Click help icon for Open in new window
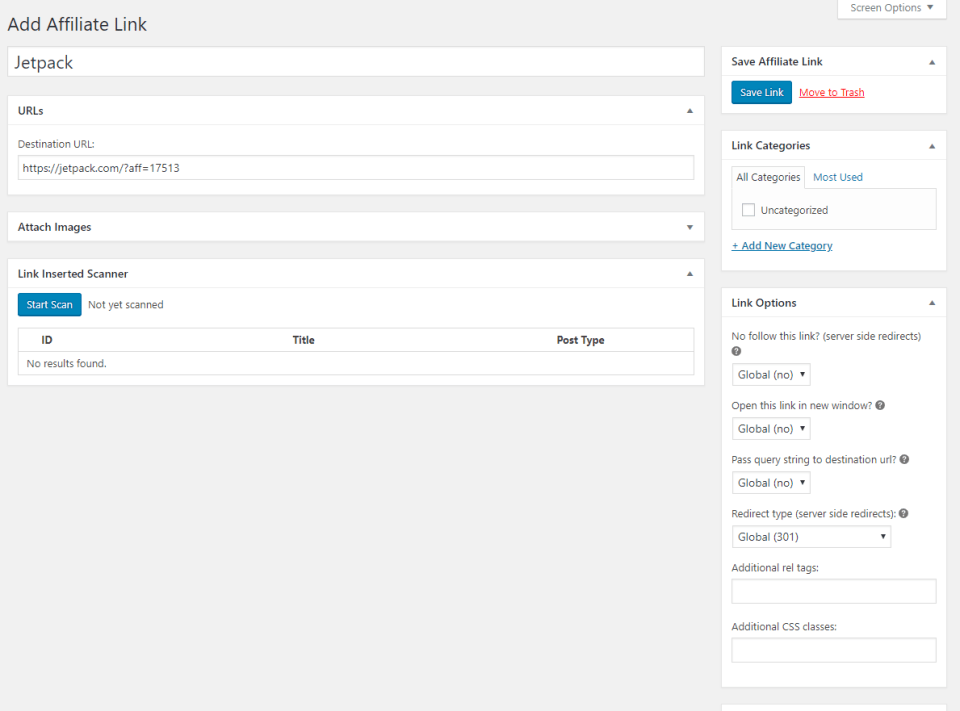Viewport: 960px width, 711px height. [x=880, y=406]
